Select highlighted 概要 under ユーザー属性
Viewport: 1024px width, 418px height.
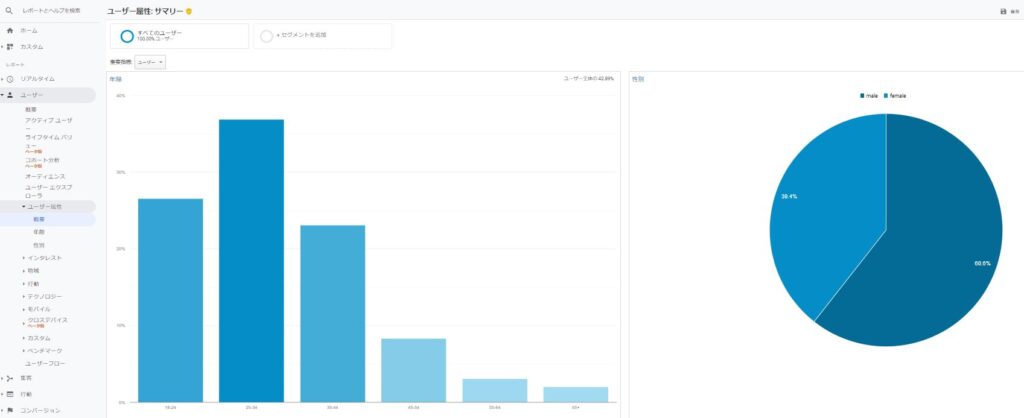click(x=39, y=219)
